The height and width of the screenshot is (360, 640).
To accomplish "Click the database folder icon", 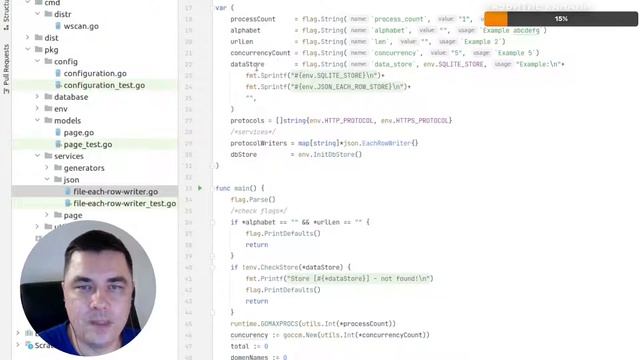I will [48, 97].
